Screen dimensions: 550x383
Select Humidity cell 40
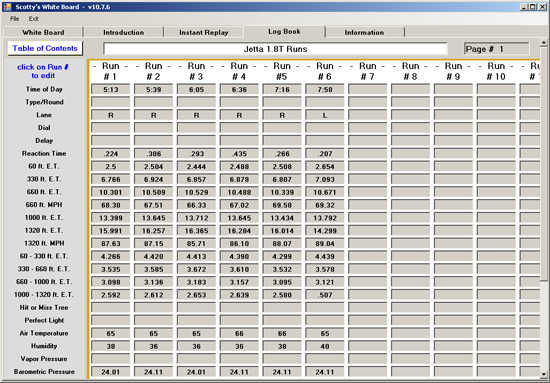click(x=324, y=346)
